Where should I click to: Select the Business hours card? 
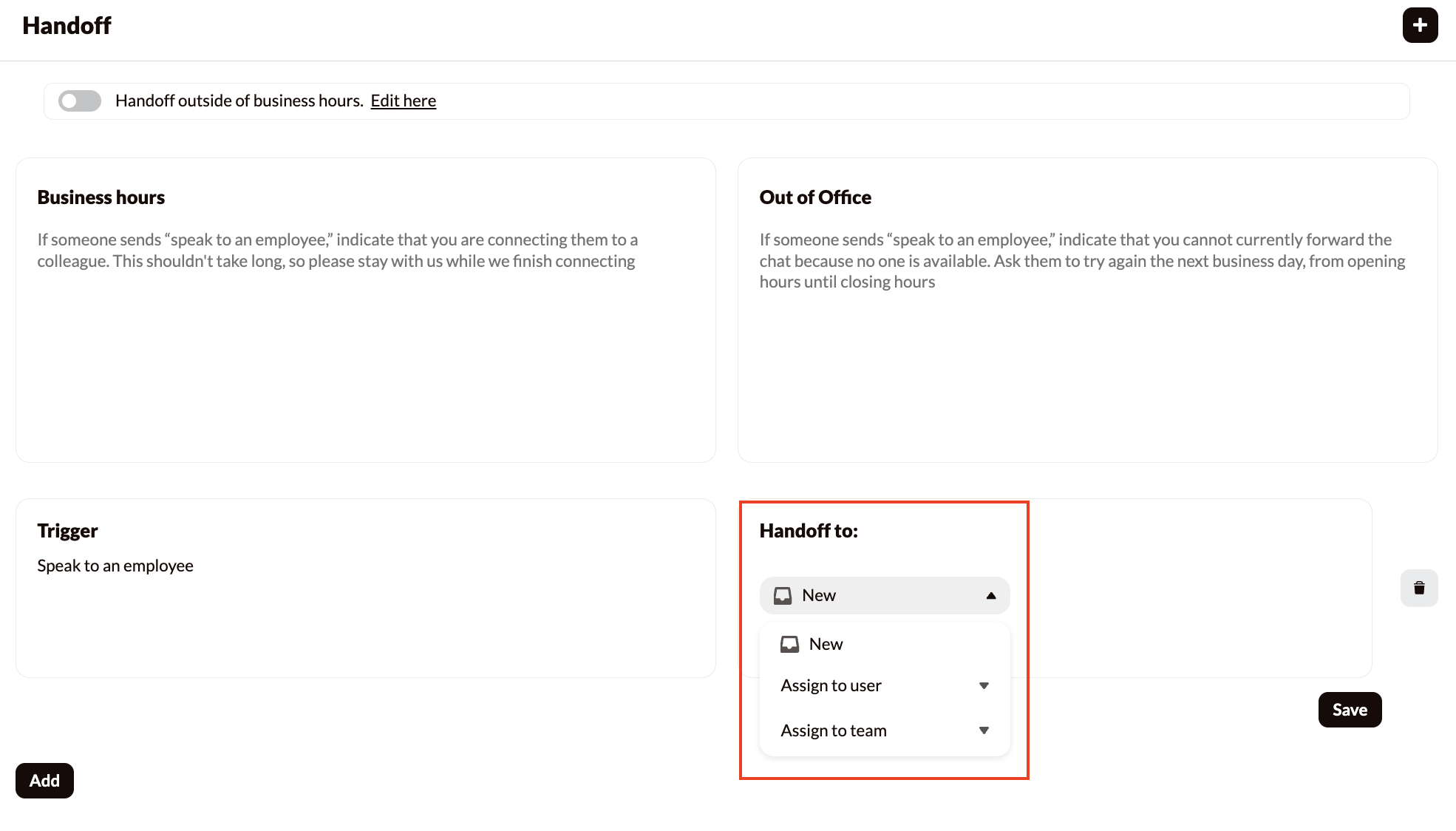pos(365,309)
